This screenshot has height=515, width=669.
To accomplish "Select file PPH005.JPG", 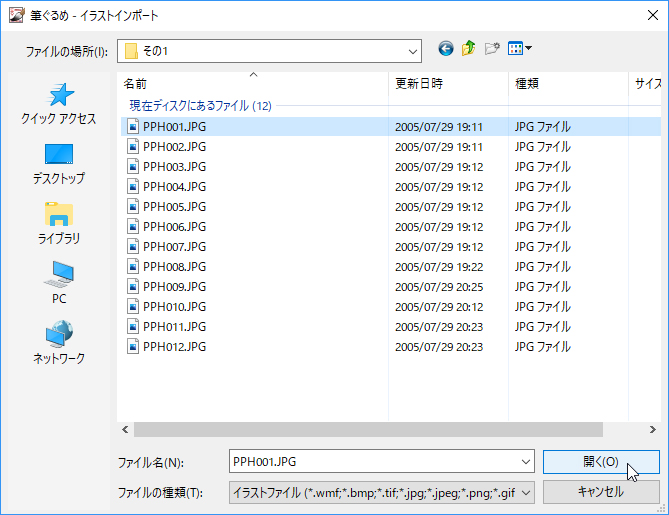I will pyautogui.click(x=175, y=207).
